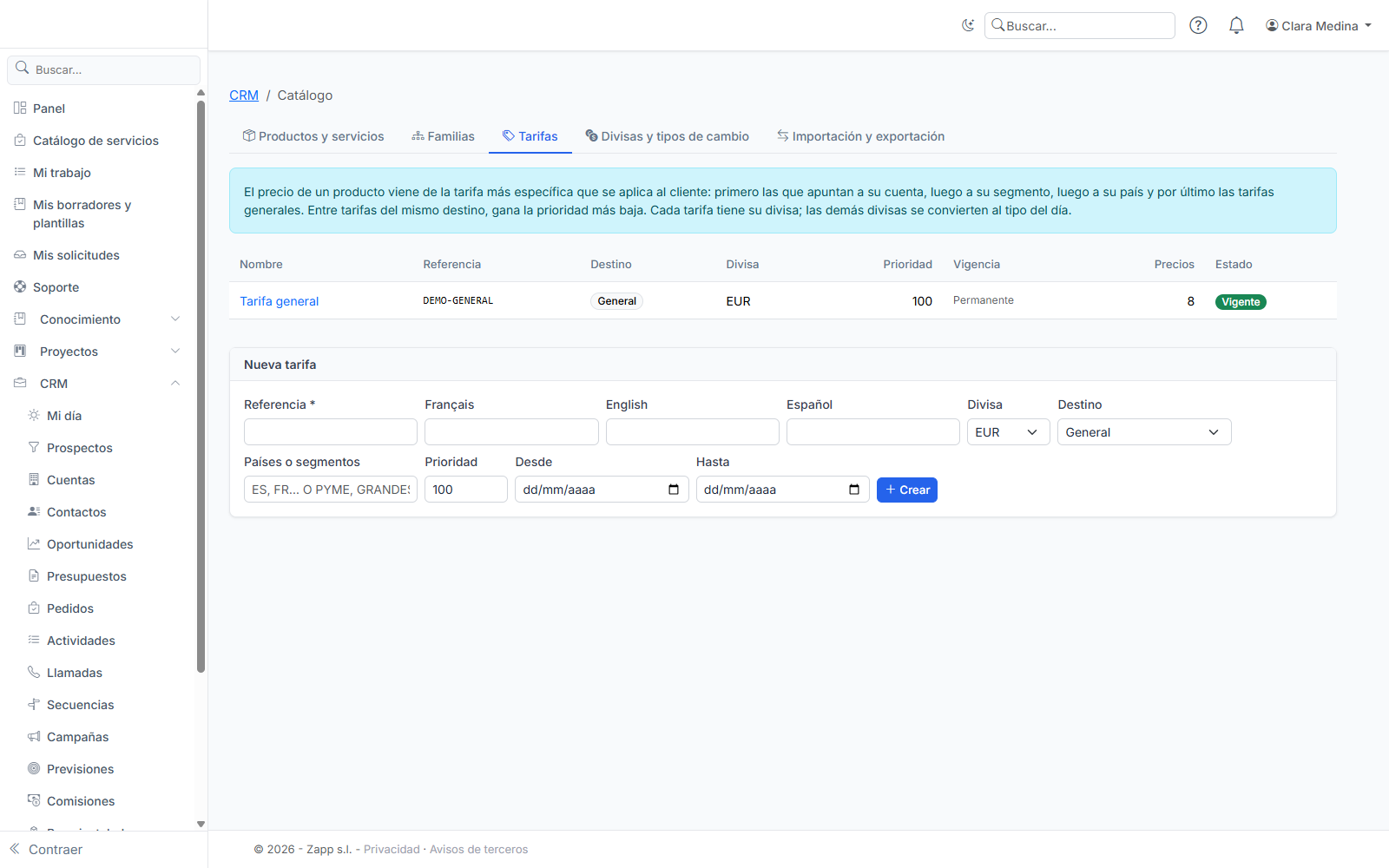Open calendar picker in Hasta field
This screenshot has height=868, width=1389.
coord(854,490)
